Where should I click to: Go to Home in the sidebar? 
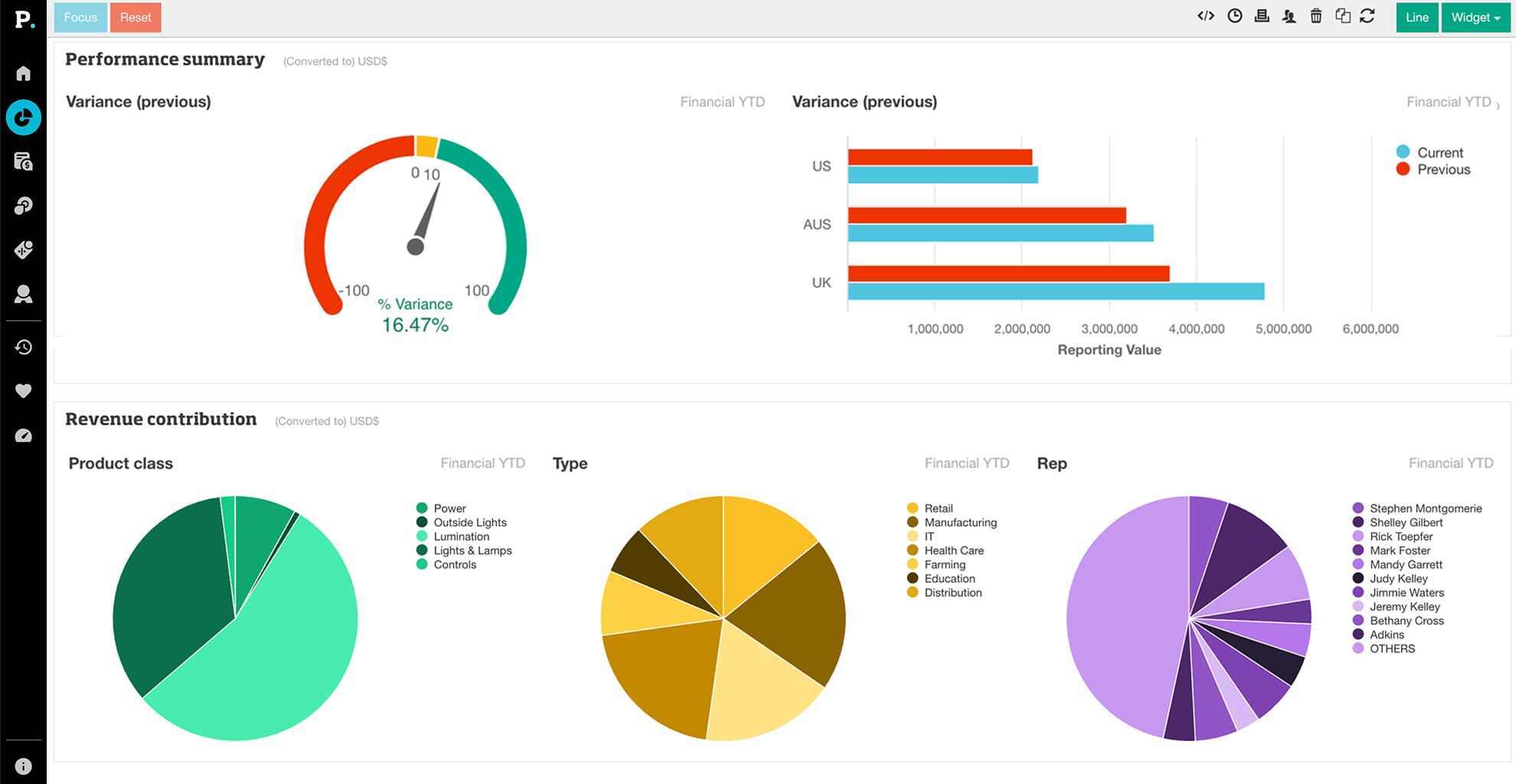(x=23, y=73)
